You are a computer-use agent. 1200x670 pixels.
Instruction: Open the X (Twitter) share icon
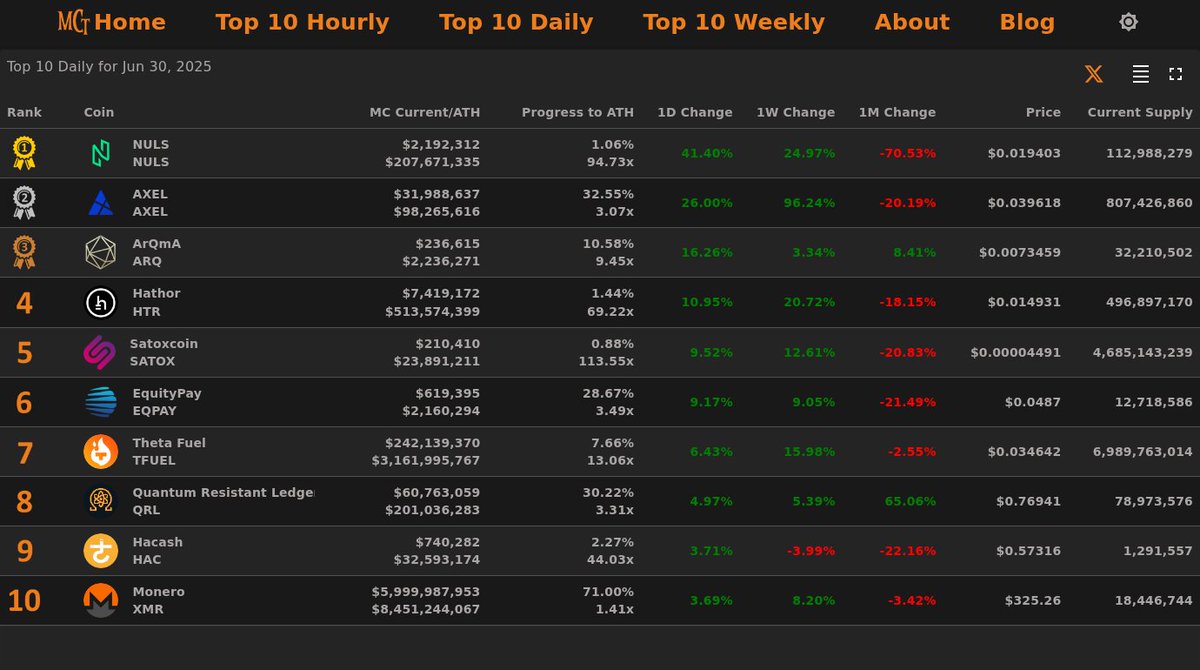click(x=1094, y=74)
